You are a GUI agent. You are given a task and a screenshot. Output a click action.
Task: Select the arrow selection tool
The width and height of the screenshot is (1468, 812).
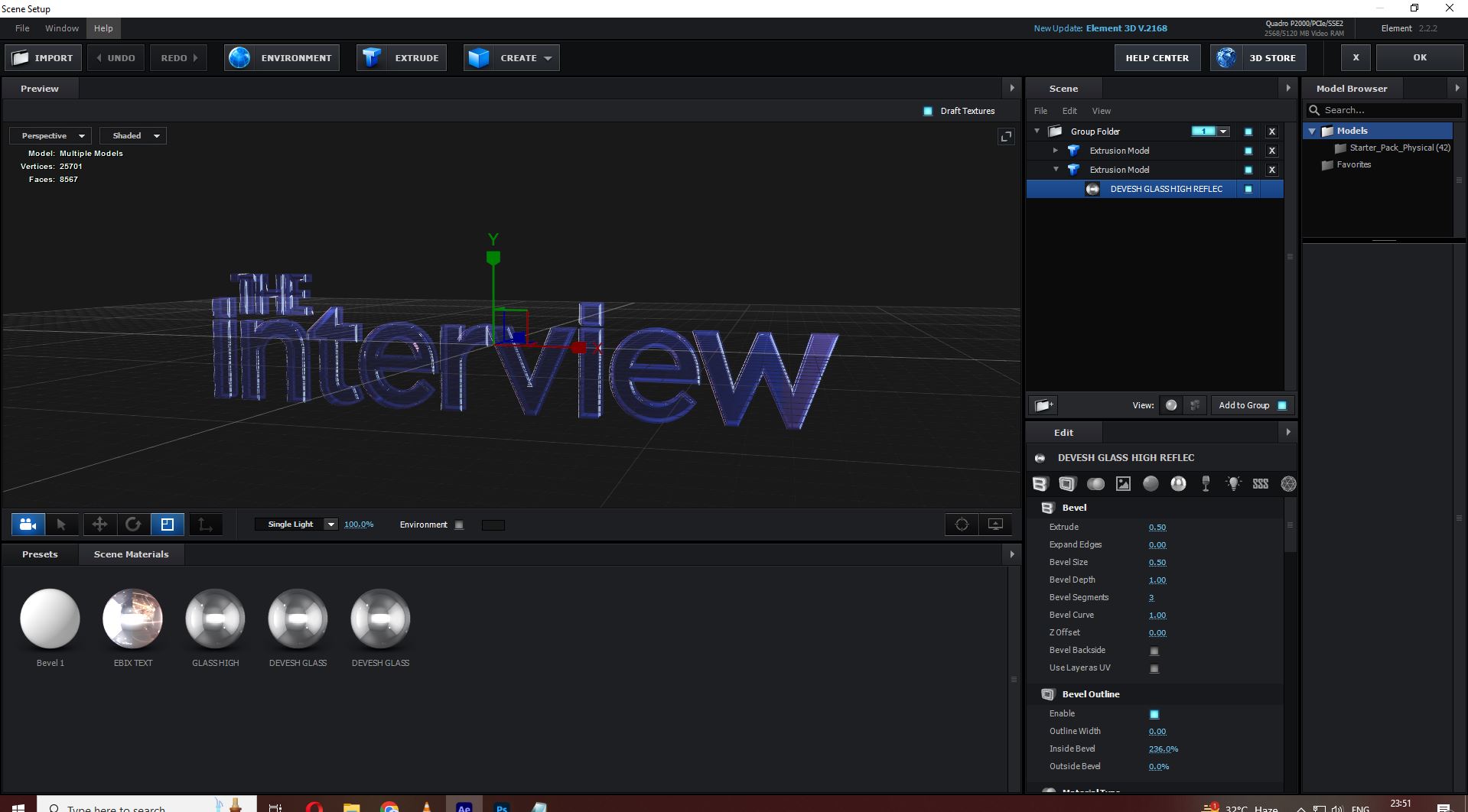pos(62,525)
